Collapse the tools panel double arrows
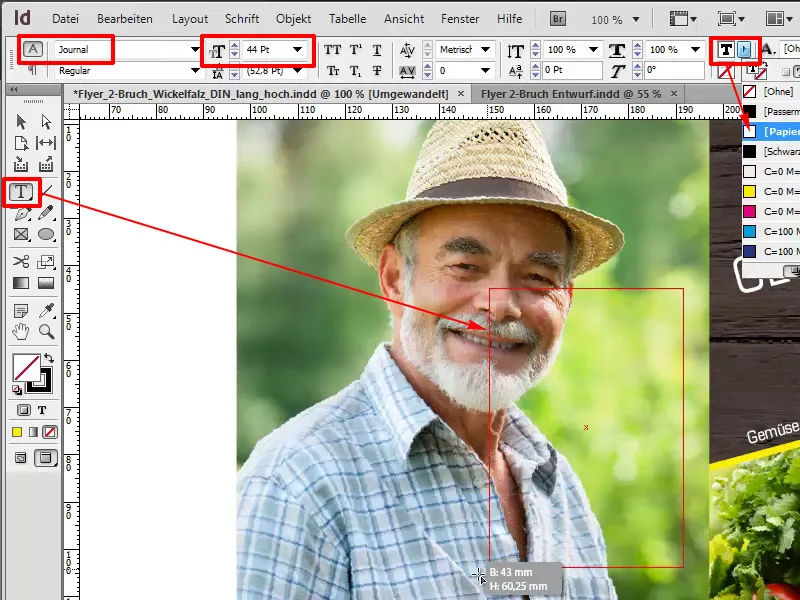The image size is (800, 600). pyautogui.click(x=14, y=89)
